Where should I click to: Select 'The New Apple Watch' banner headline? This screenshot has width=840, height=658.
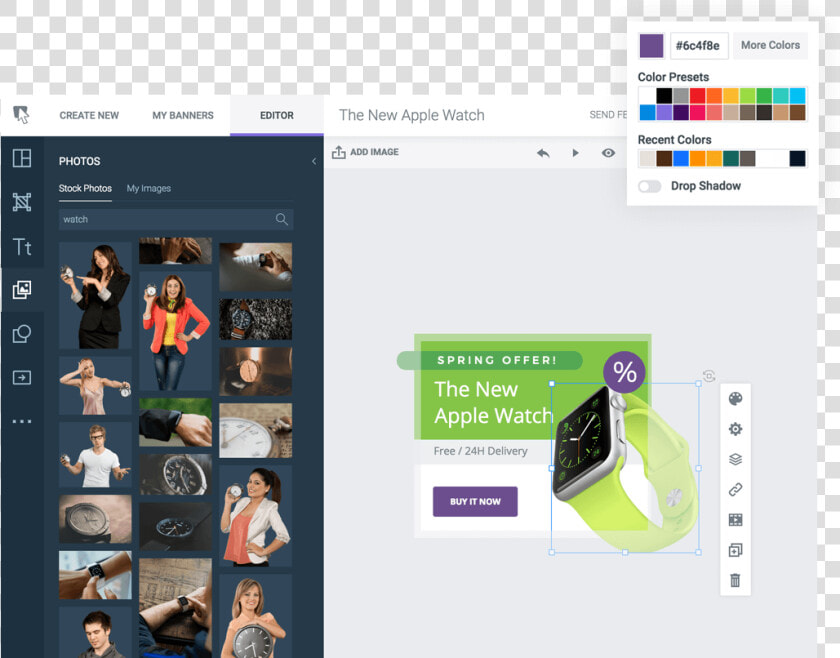point(493,402)
